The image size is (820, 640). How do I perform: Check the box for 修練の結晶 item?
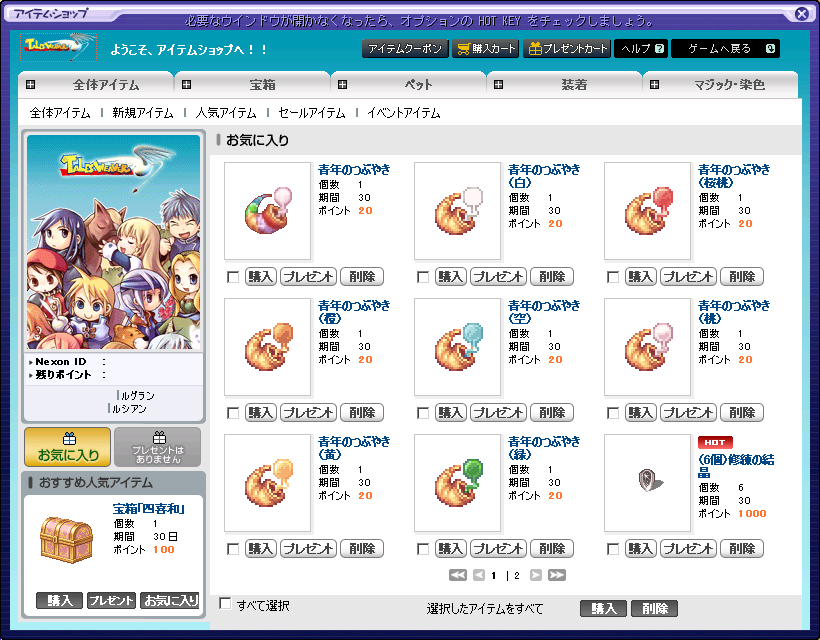(613, 549)
